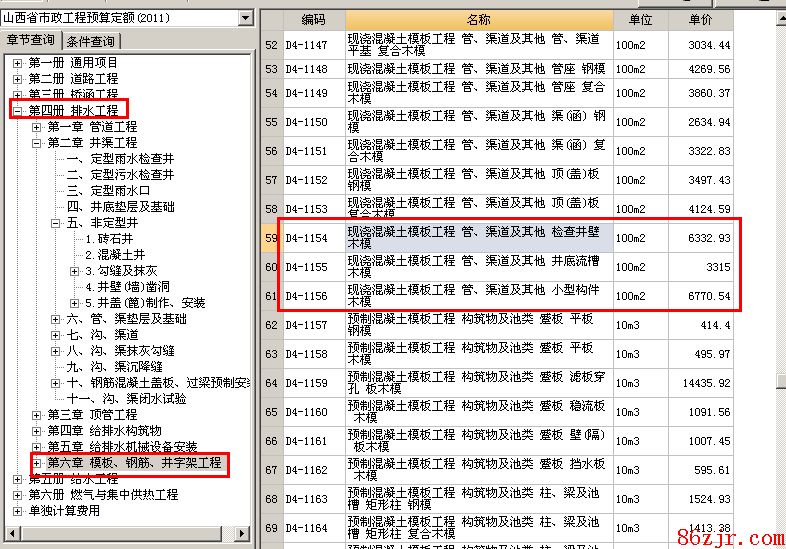Screen dimensions: 786x549
Task: Click the 单价 column header
Action: click(x=701, y=20)
